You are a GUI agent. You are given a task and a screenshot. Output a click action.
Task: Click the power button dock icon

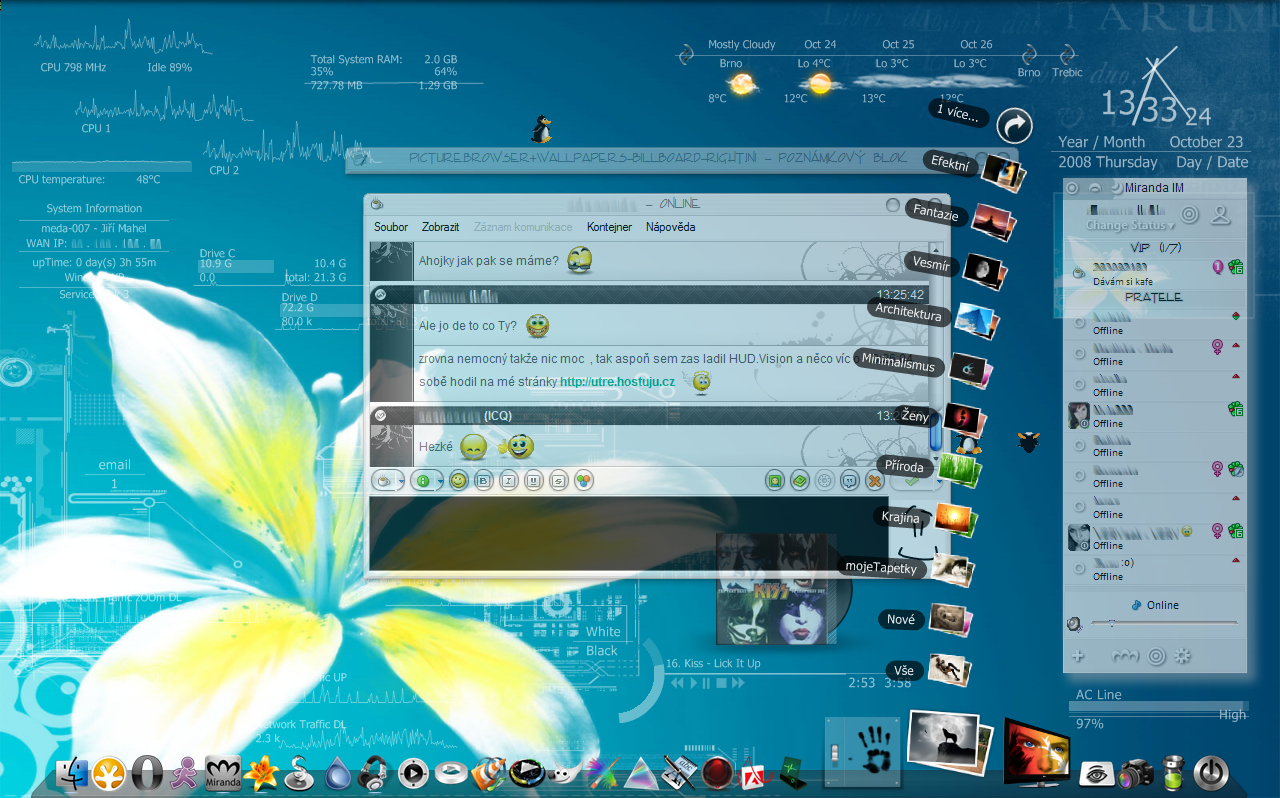pyautogui.click(x=1211, y=773)
